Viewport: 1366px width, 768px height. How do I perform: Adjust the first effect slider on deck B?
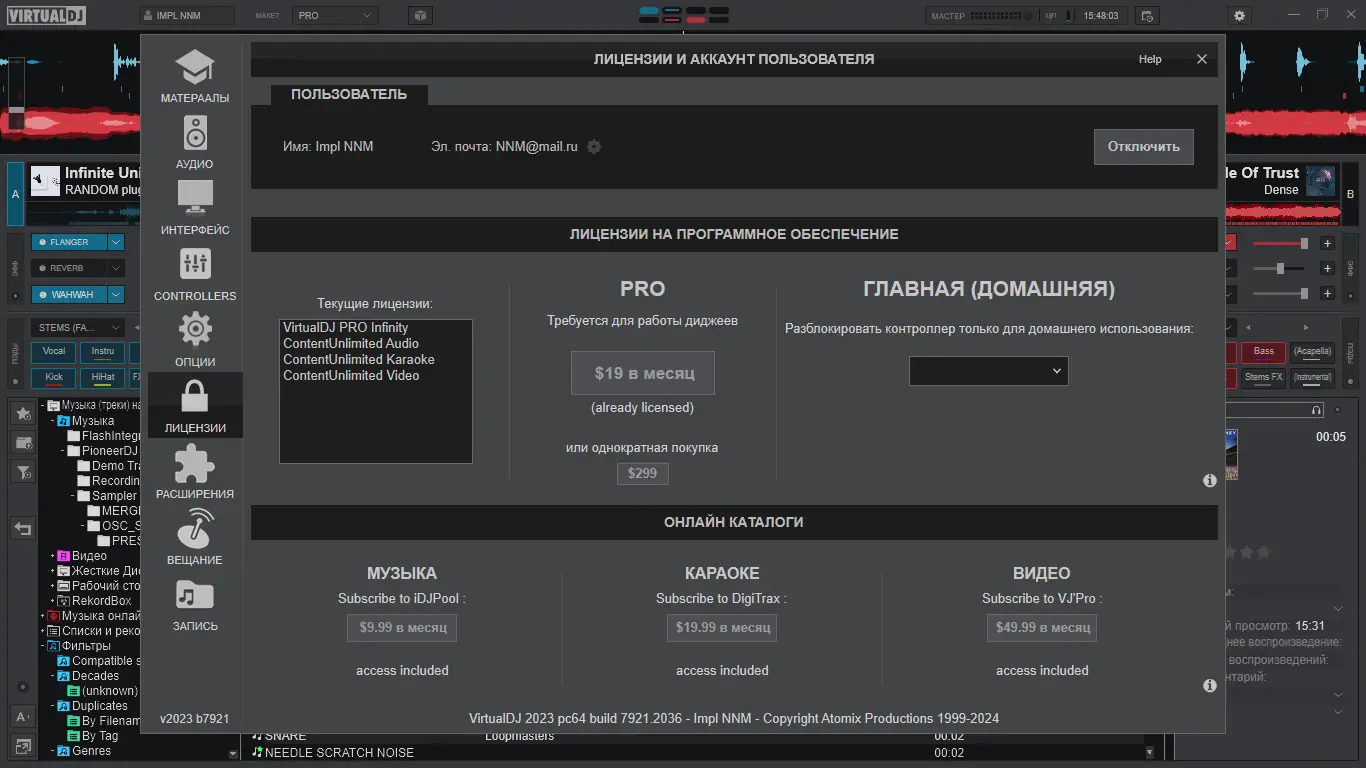(1281, 243)
